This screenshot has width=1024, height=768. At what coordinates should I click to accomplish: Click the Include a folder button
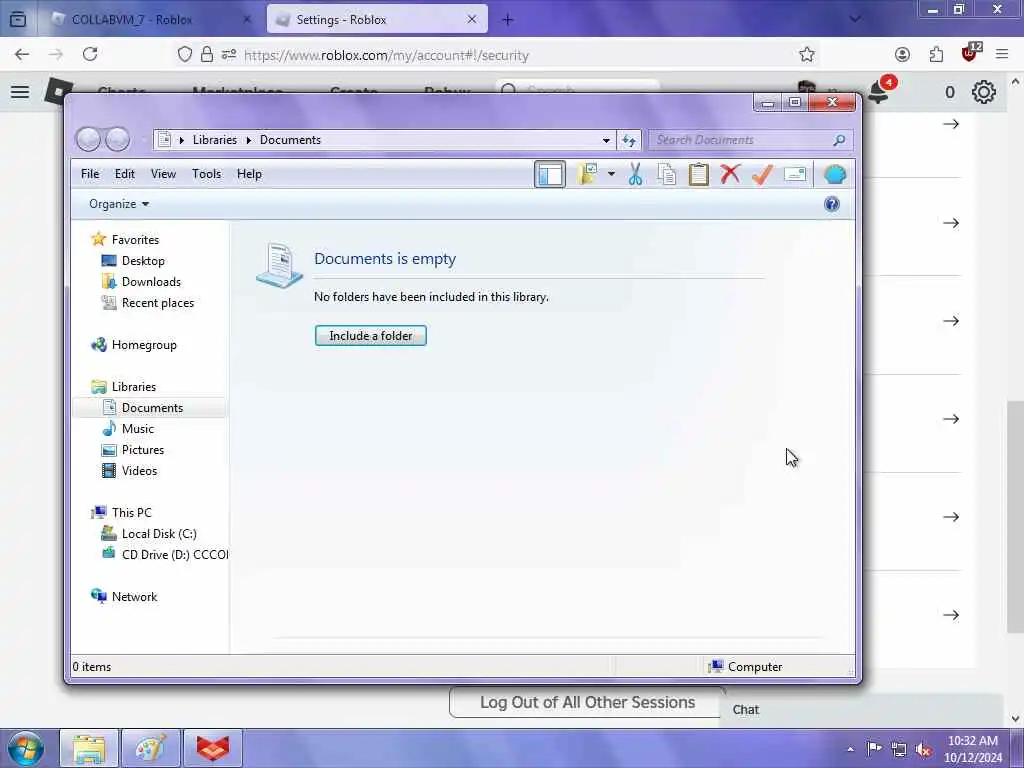(370, 336)
